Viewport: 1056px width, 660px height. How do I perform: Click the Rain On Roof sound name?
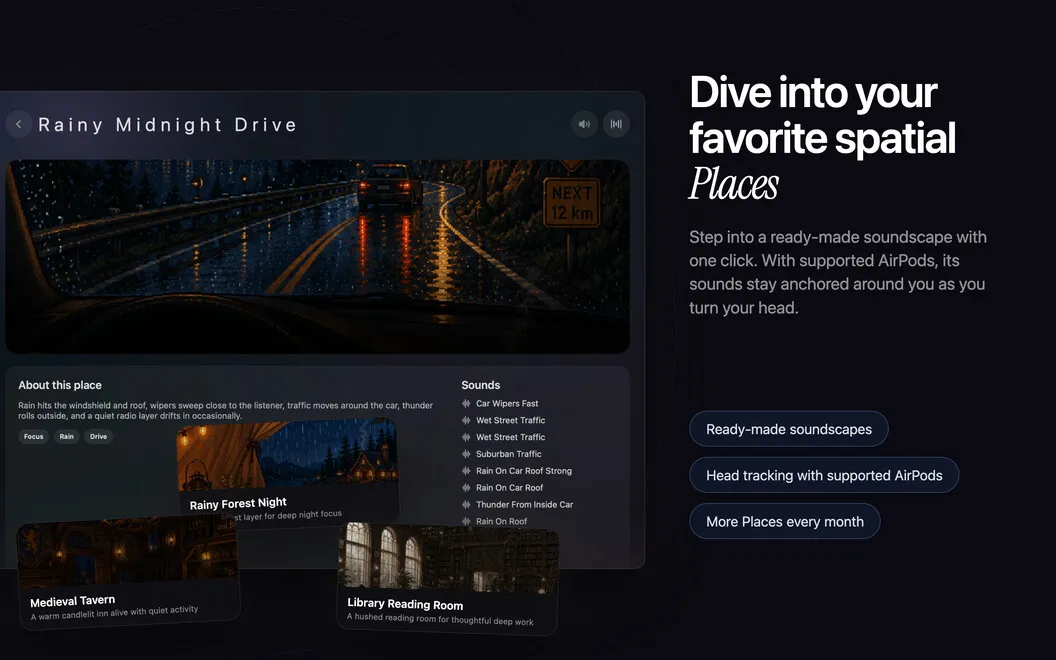tap(502, 521)
